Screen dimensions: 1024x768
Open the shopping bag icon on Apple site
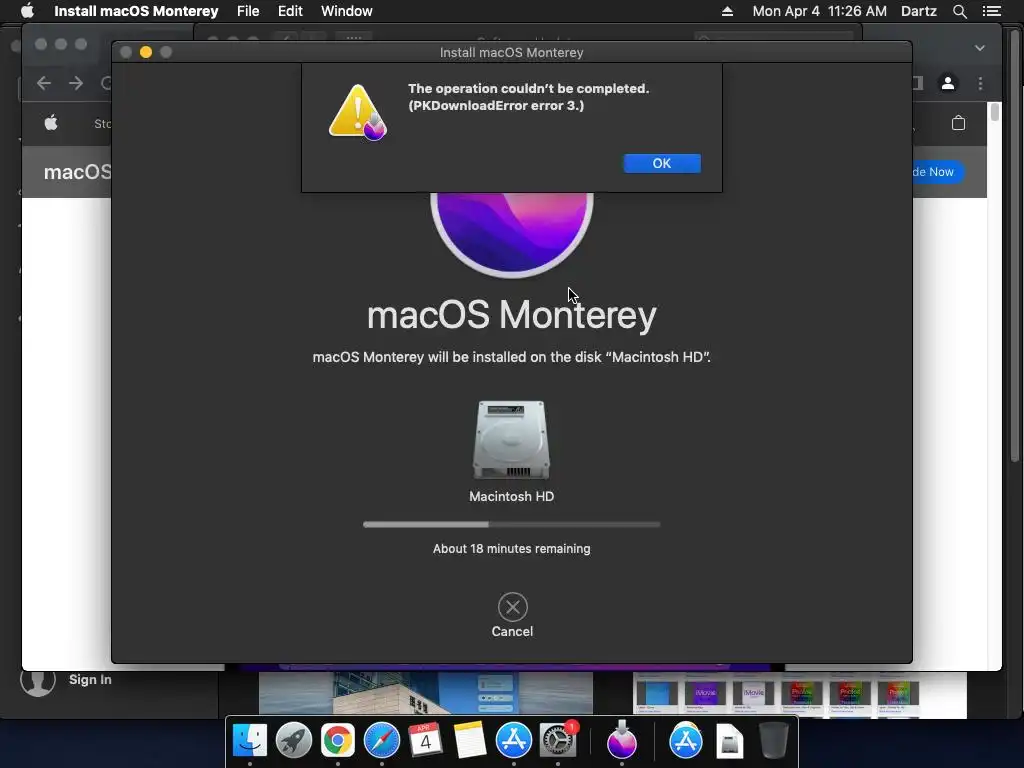[958, 123]
